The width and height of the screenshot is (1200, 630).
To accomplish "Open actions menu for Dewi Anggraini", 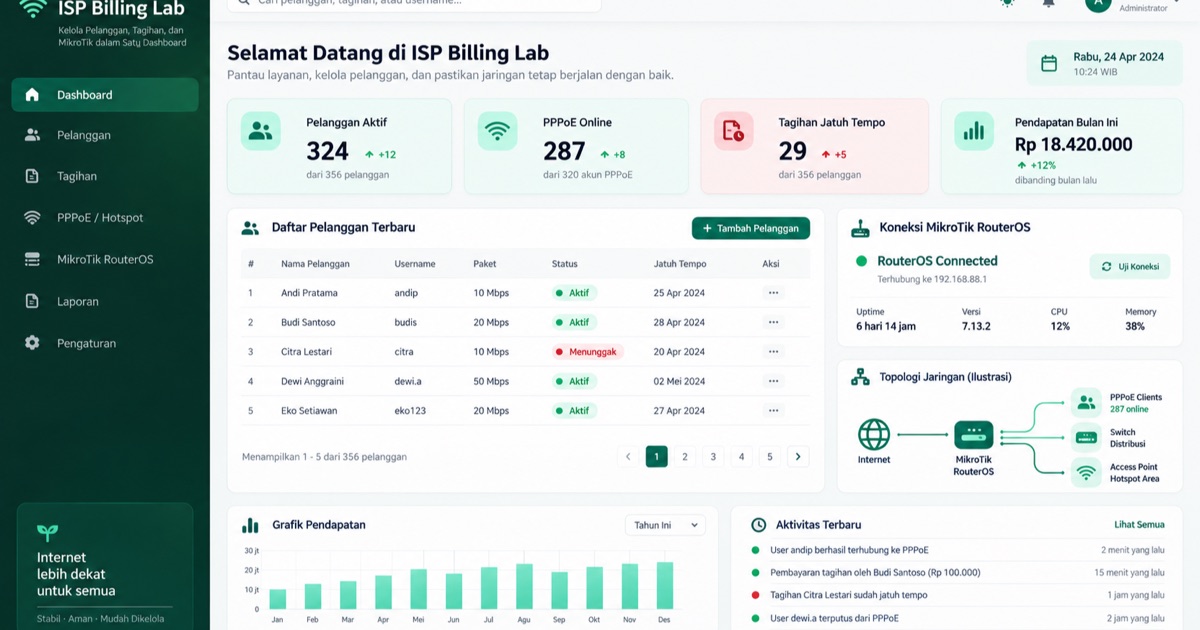I will pyautogui.click(x=773, y=382).
